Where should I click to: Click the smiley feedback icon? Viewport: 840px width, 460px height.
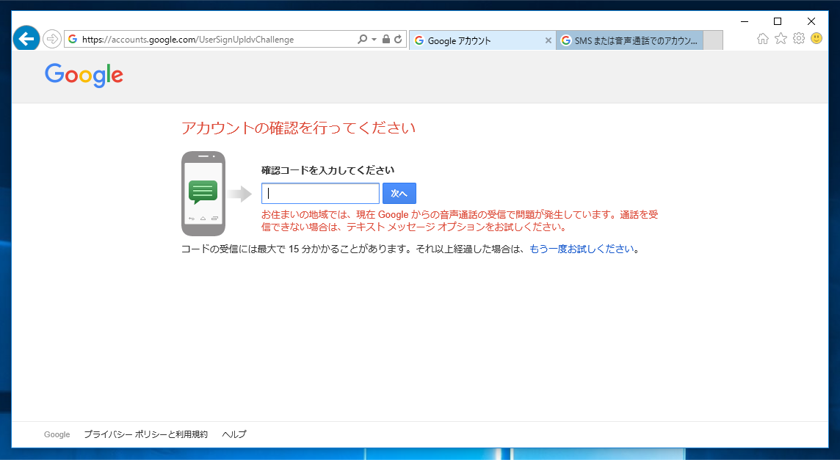816,39
